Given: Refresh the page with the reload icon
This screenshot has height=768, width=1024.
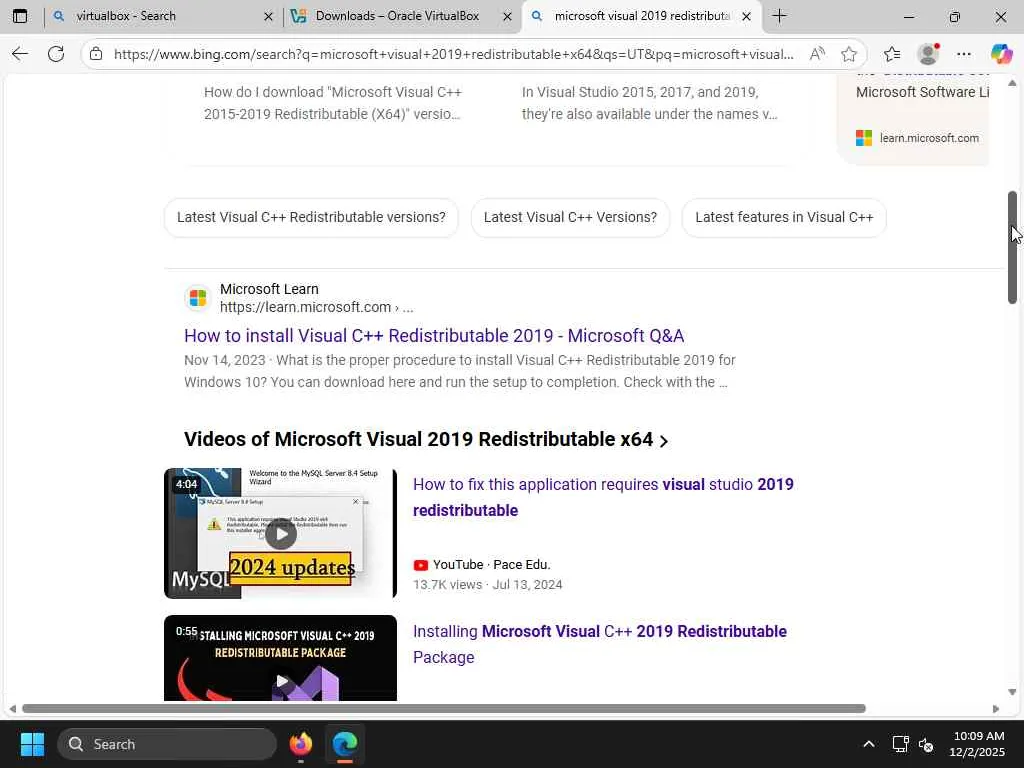Looking at the screenshot, I should [56, 54].
